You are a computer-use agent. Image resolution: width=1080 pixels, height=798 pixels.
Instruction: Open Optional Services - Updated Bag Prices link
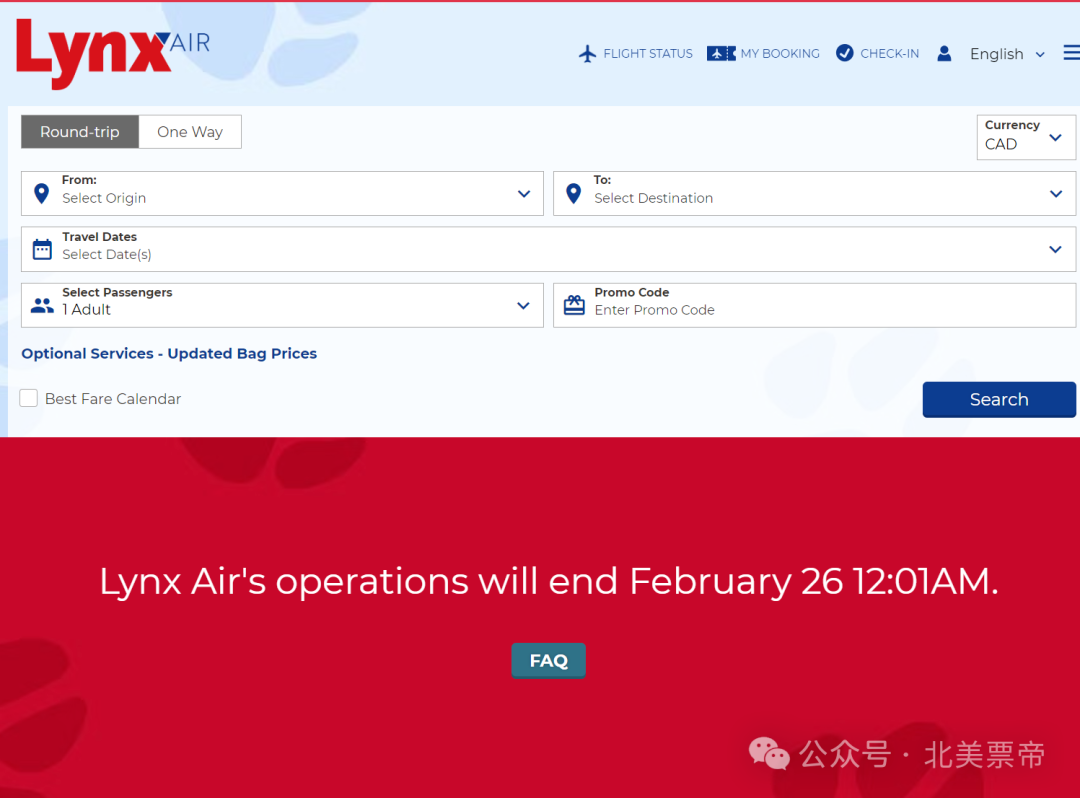(169, 353)
